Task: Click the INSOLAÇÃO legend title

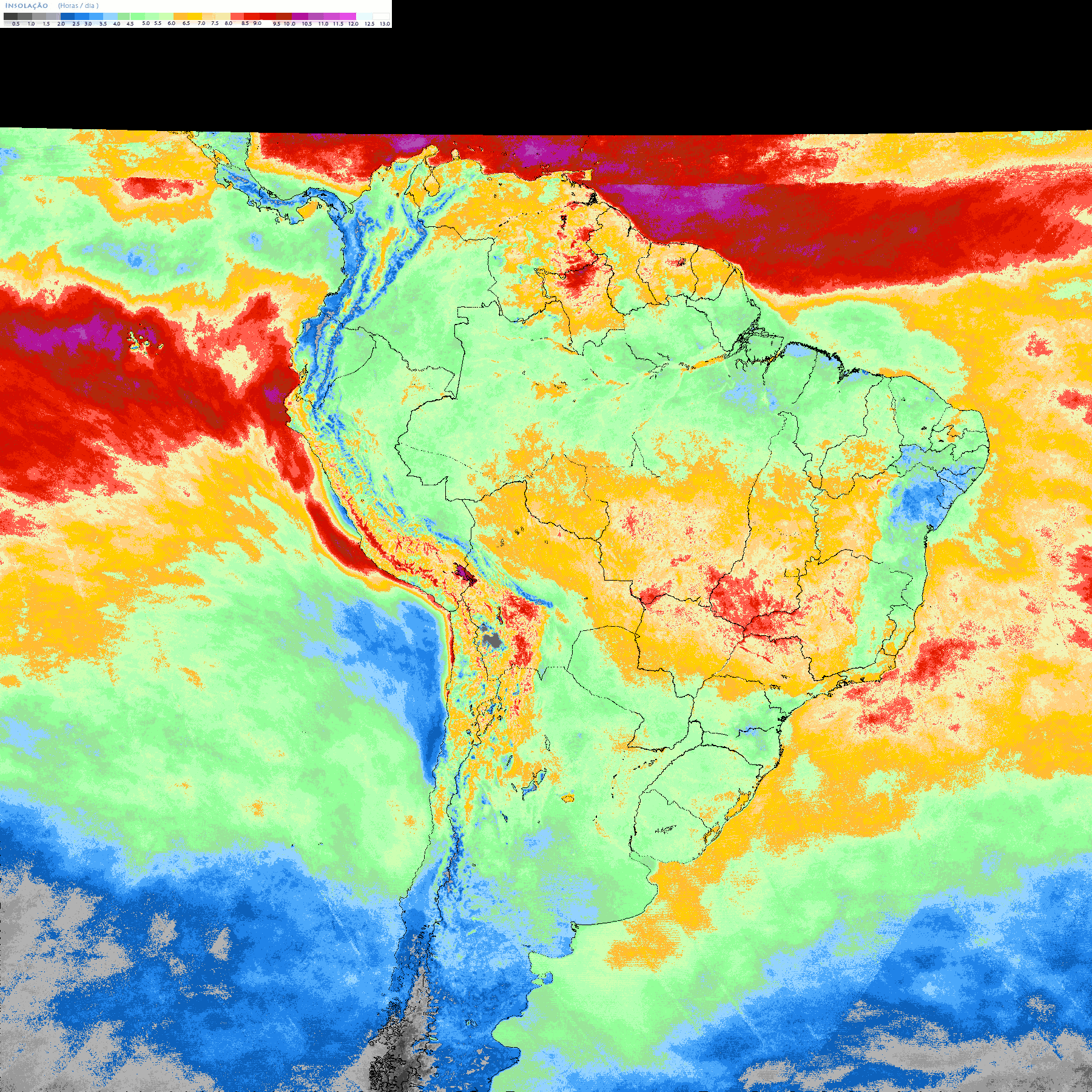Action: 27,5
